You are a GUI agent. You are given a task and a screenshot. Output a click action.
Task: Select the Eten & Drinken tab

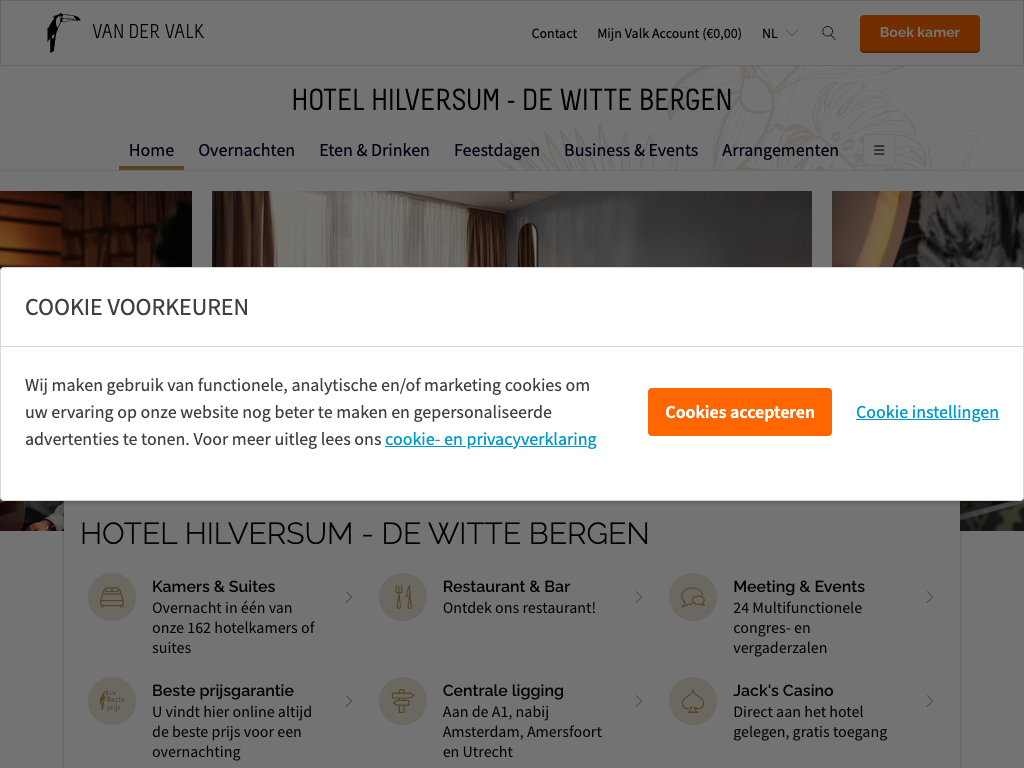(374, 150)
